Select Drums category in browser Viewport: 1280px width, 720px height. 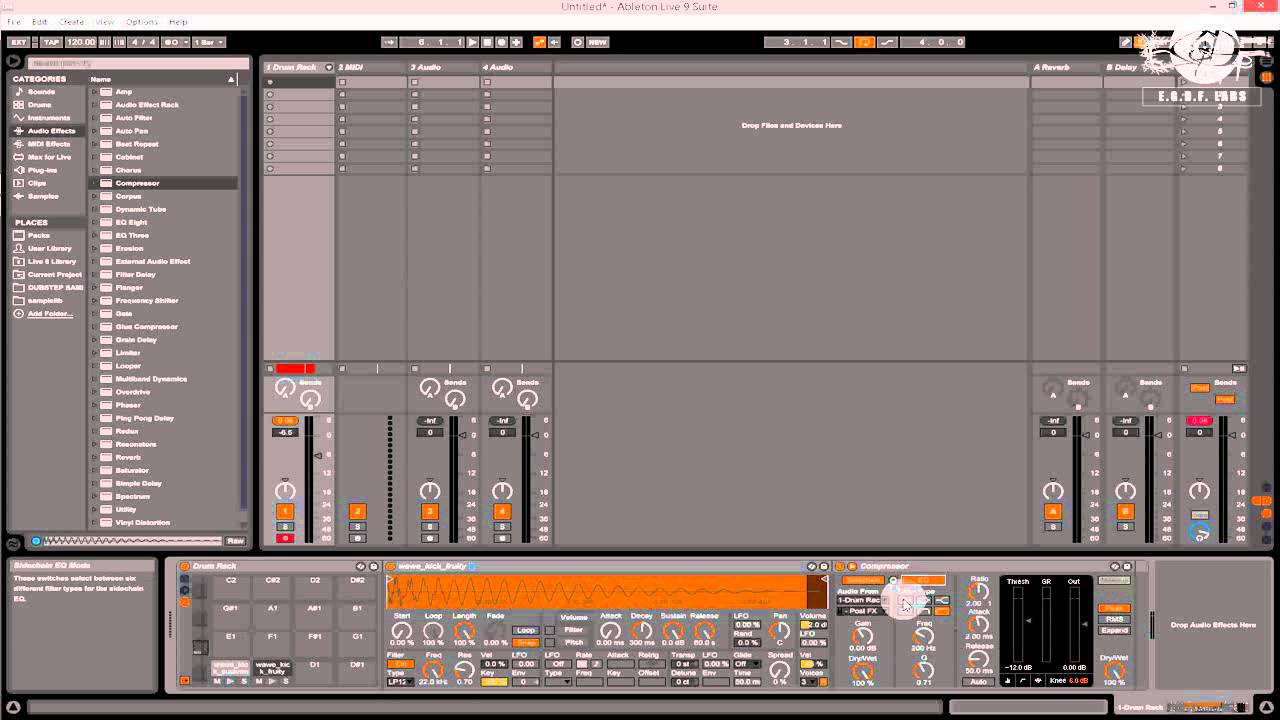pos(39,104)
